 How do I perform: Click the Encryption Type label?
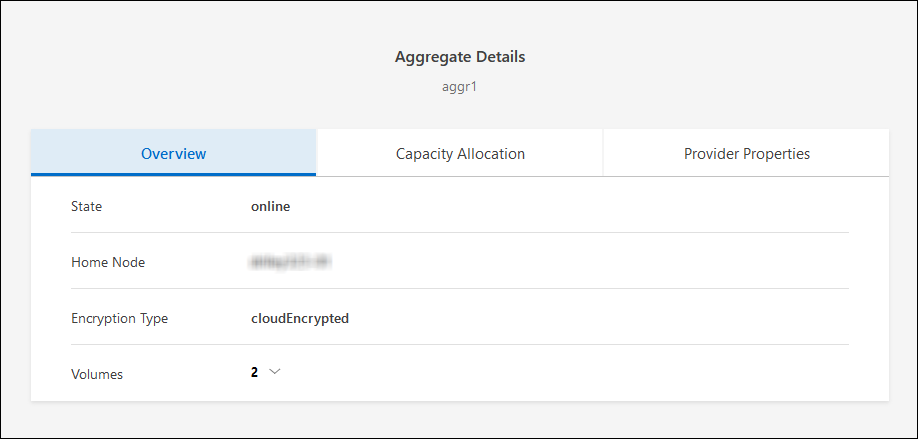tap(119, 318)
